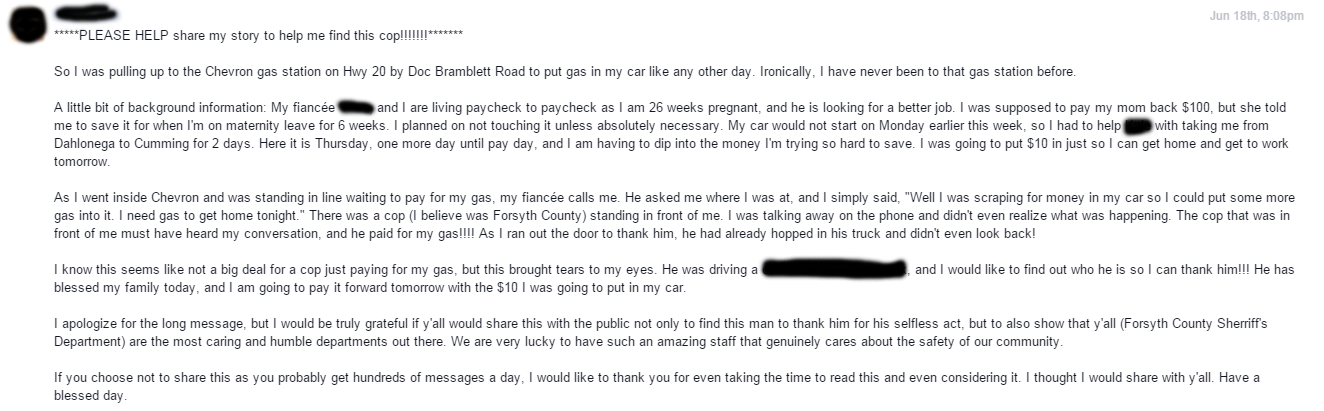
Task: Click the 'Jun 18th, 8:08pm' timestamp
Action: [1256, 16]
